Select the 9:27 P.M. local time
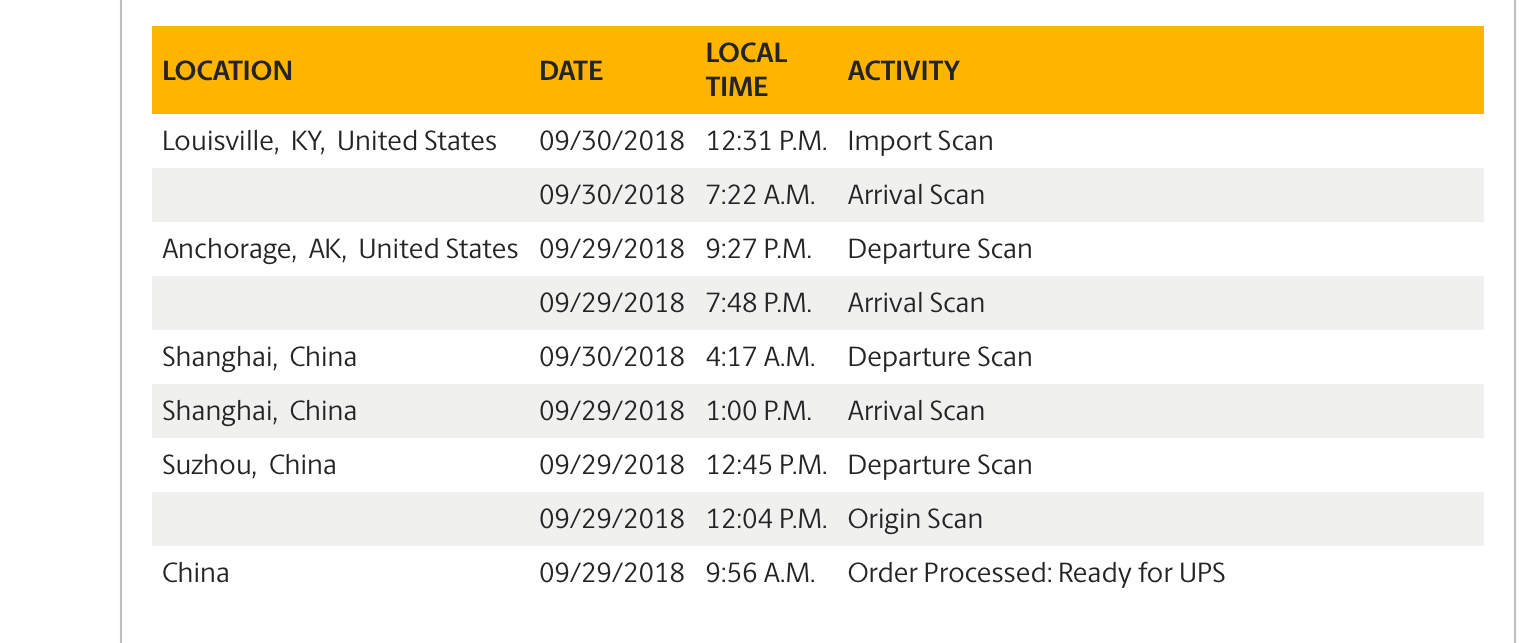The width and height of the screenshot is (1536, 643). pos(758,249)
